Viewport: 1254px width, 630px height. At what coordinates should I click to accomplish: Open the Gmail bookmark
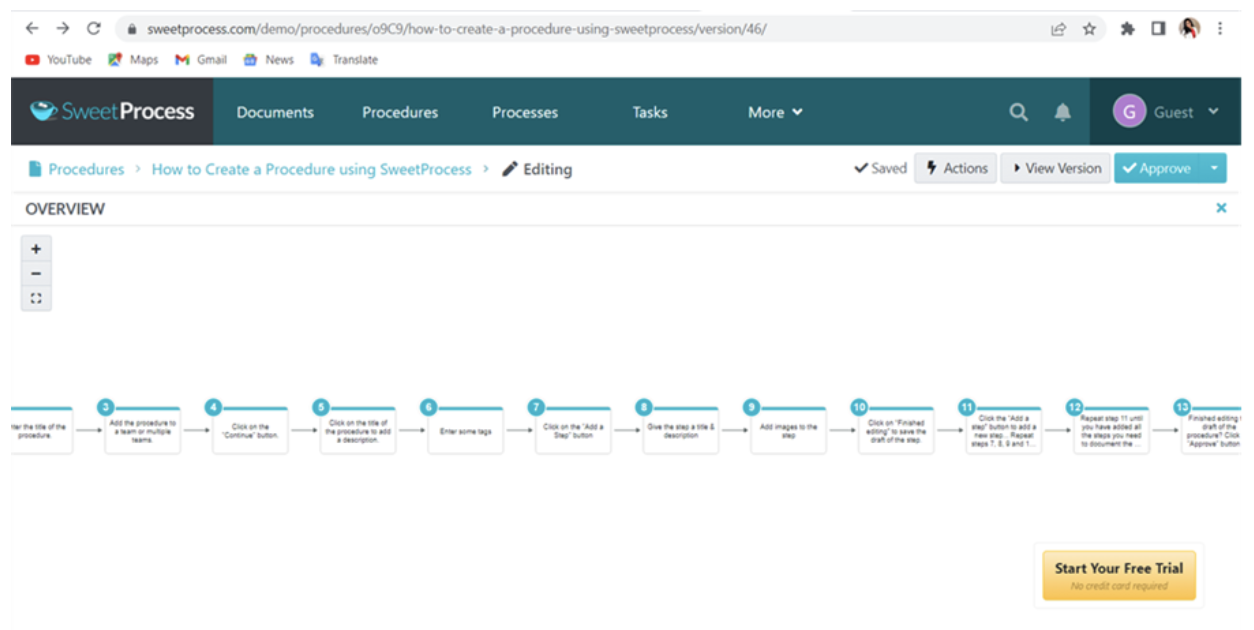pyautogui.click(x=201, y=60)
